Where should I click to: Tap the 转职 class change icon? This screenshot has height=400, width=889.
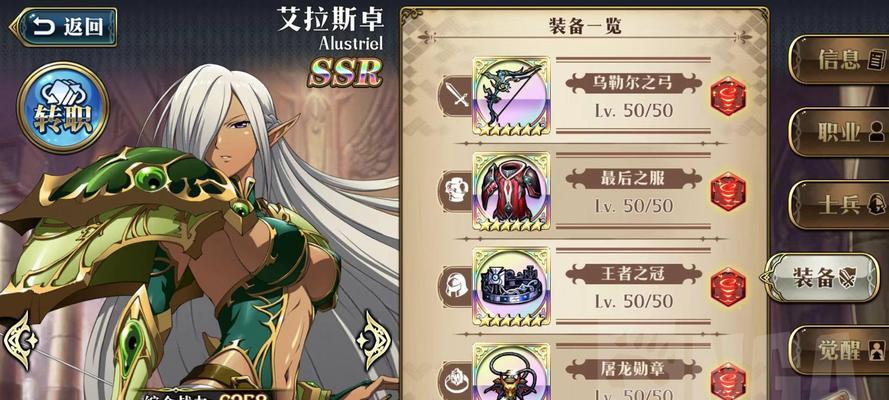[x=63, y=107]
